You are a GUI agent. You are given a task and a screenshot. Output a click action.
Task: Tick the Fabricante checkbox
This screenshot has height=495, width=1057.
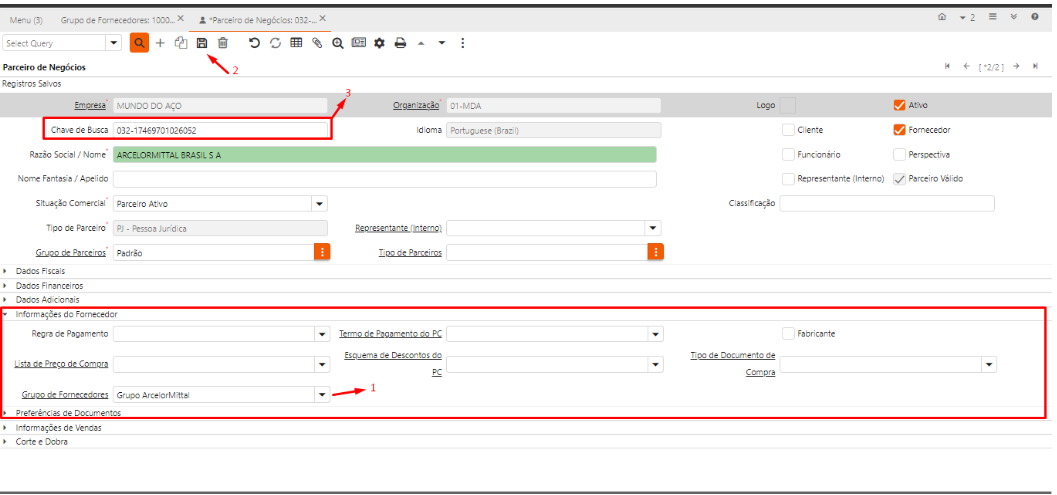789,333
